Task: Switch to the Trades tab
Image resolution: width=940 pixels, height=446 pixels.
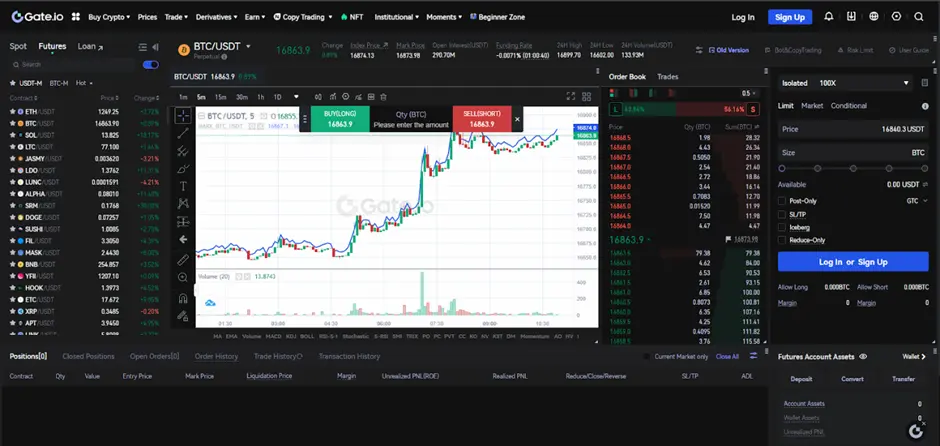Action: [x=668, y=77]
